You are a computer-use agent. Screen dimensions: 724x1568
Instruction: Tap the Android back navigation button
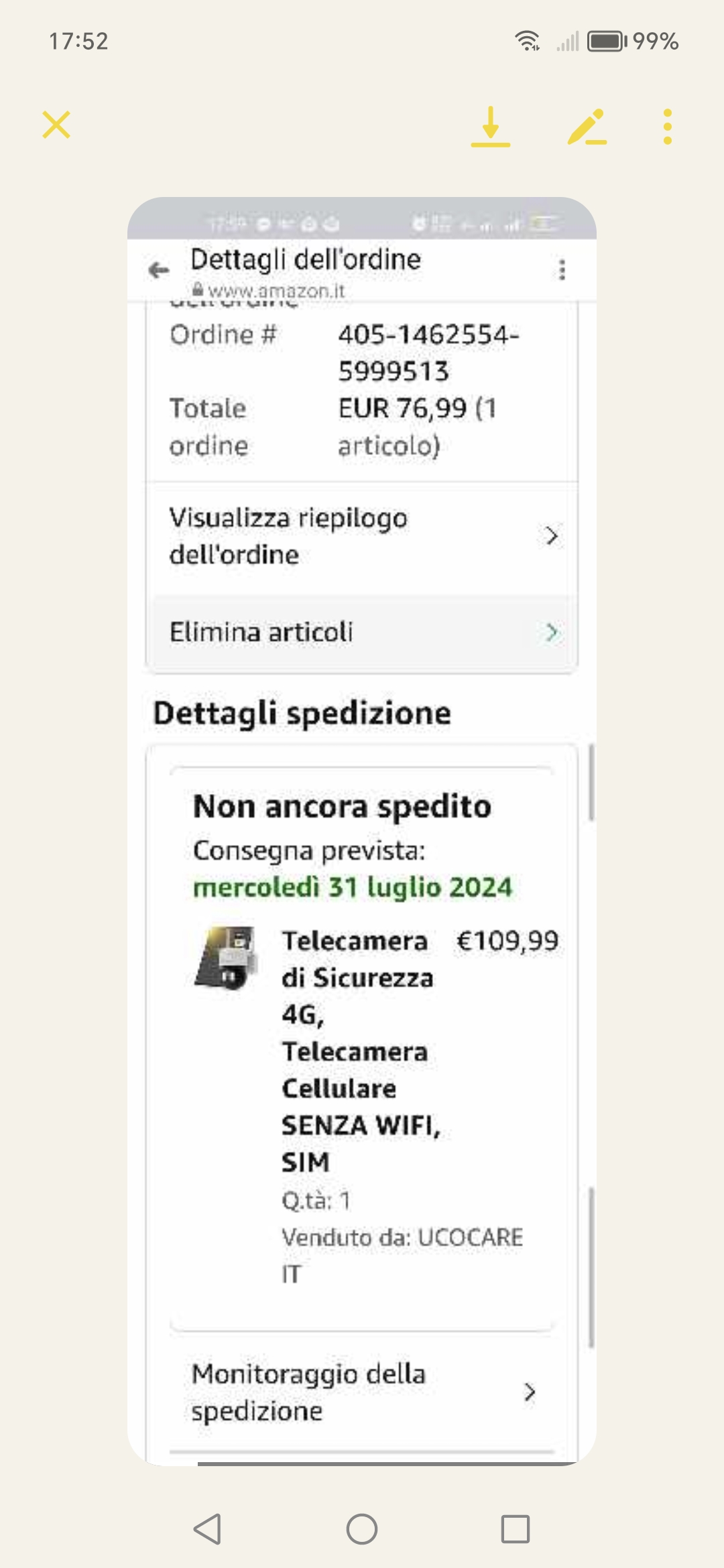pyautogui.click(x=207, y=1528)
